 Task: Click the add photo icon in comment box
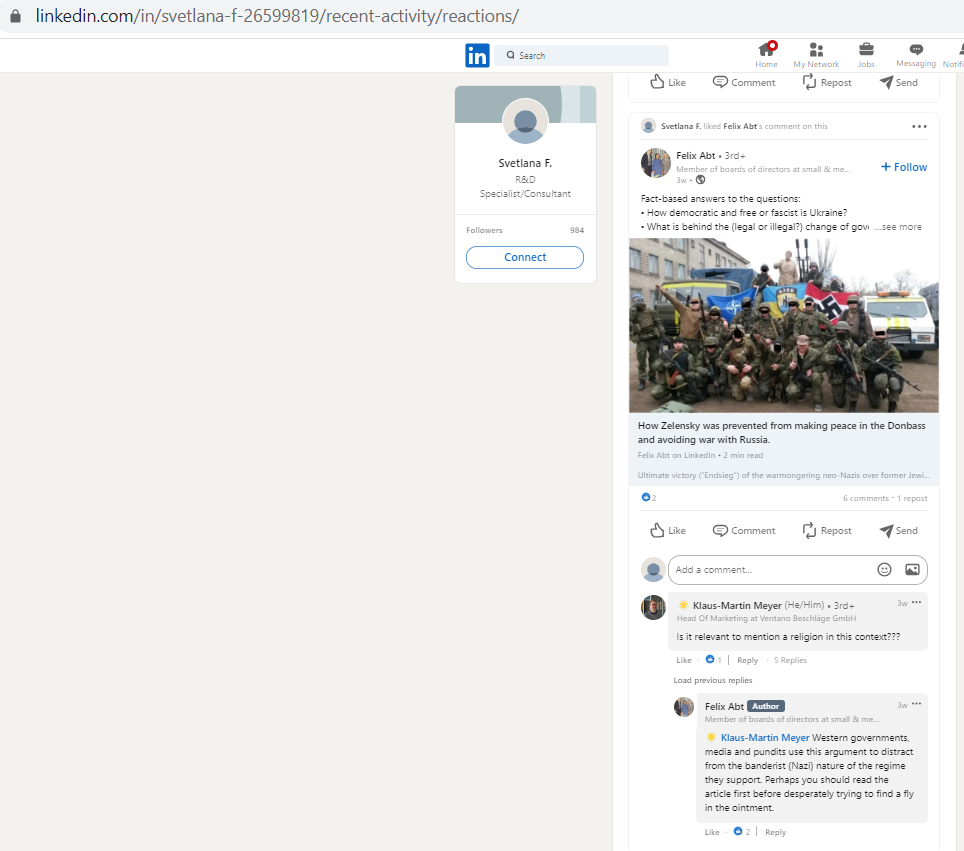pos(912,569)
